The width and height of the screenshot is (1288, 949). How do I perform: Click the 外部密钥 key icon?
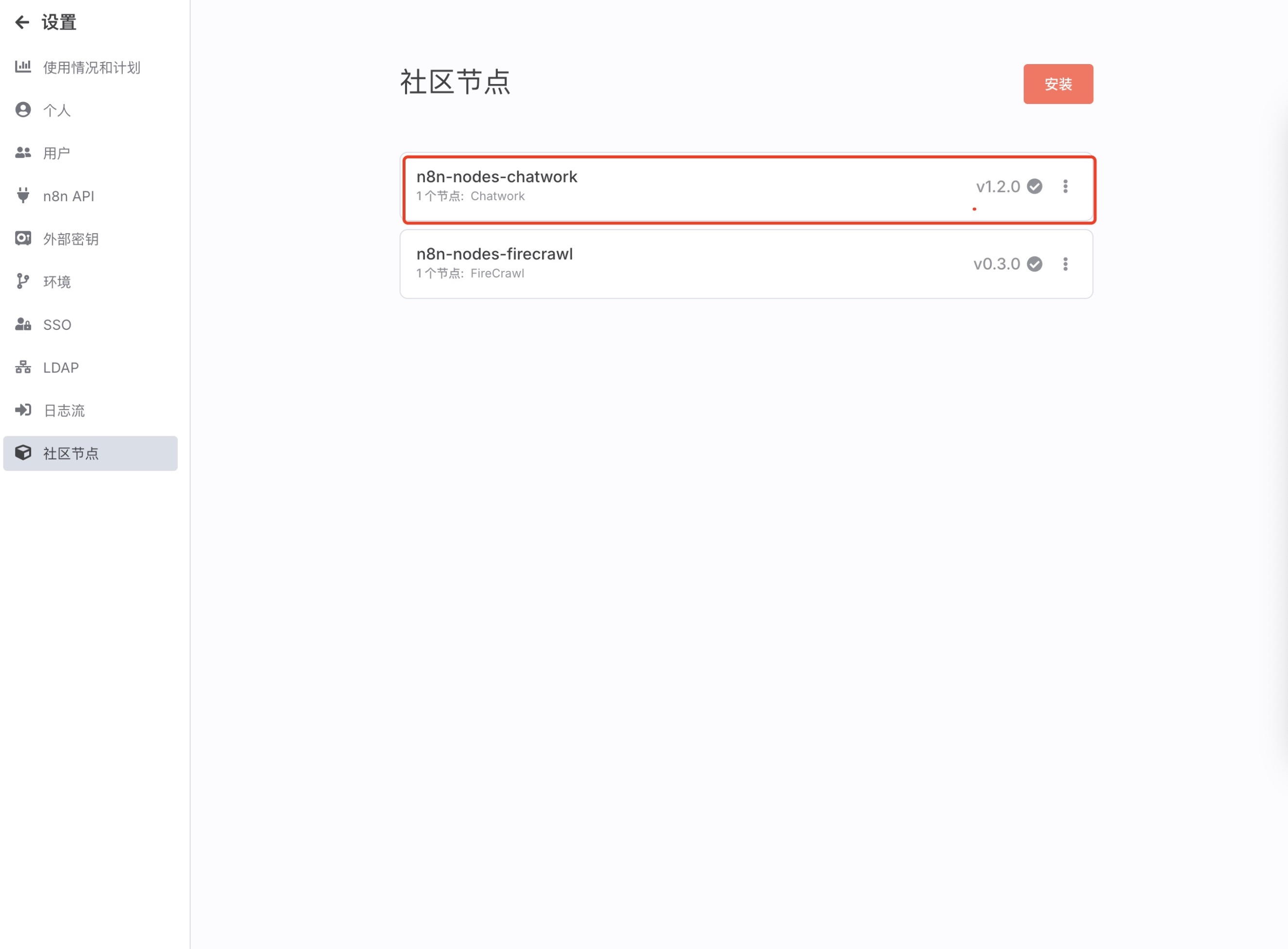tap(23, 238)
